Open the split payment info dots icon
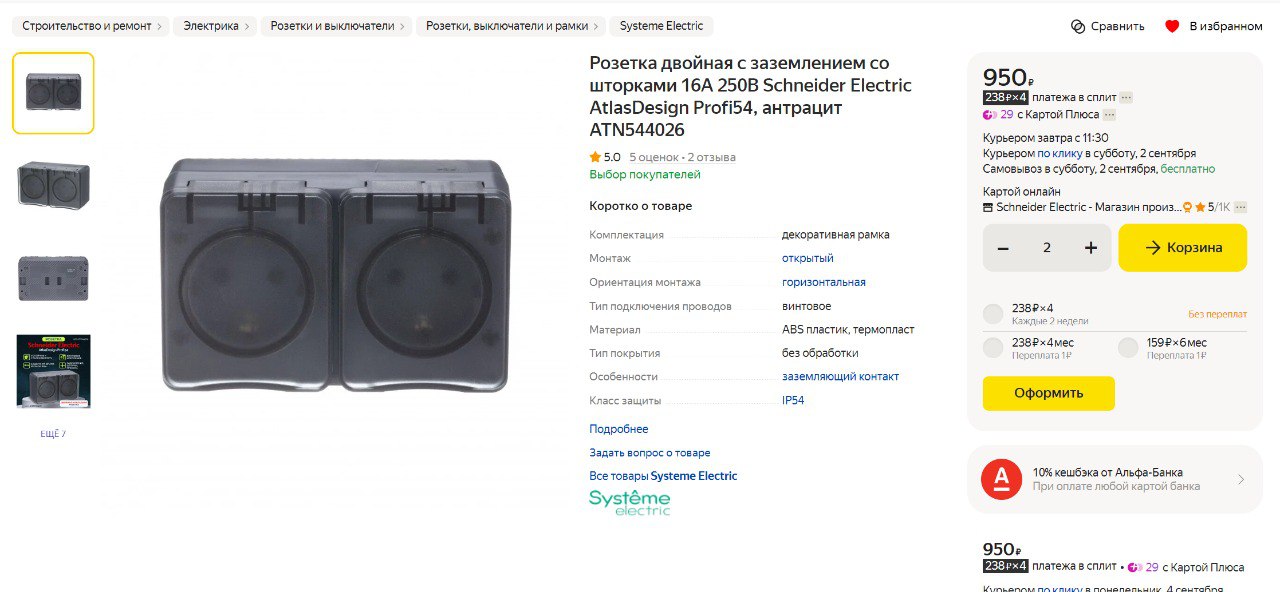 1126,97
